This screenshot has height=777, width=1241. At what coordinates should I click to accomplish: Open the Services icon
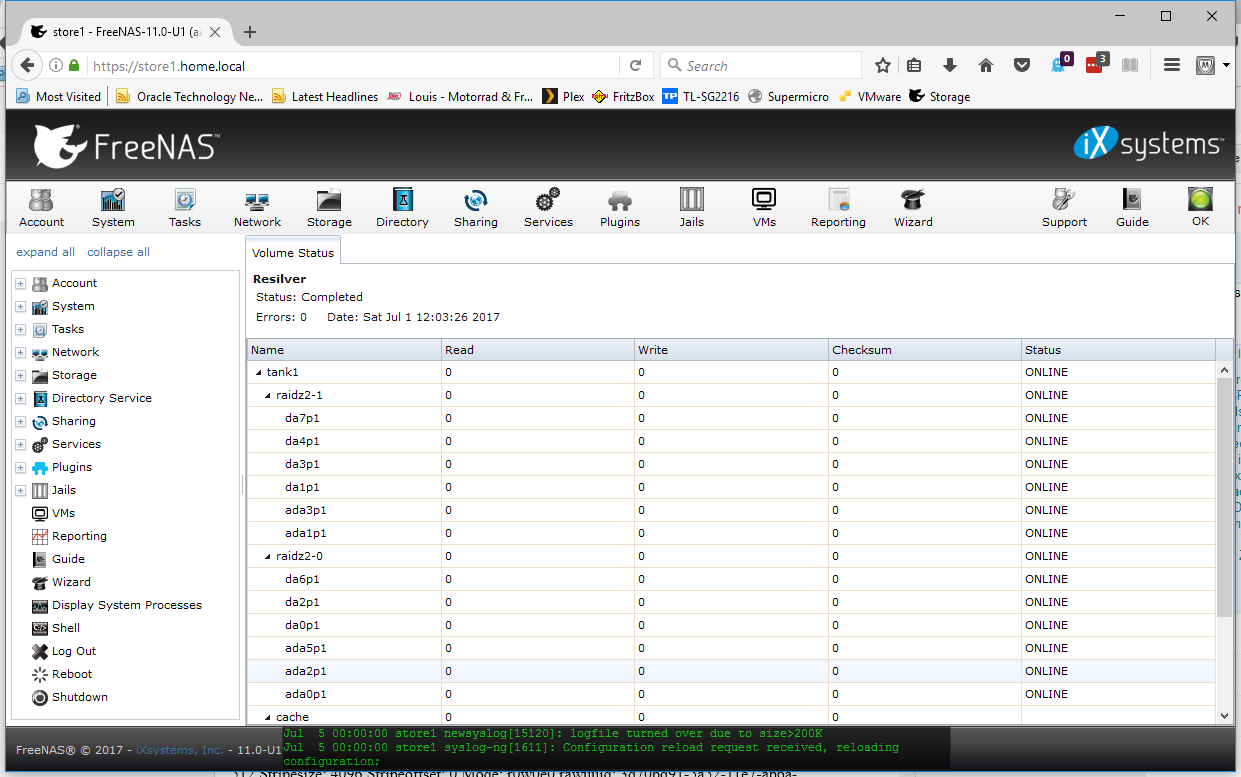[548, 207]
